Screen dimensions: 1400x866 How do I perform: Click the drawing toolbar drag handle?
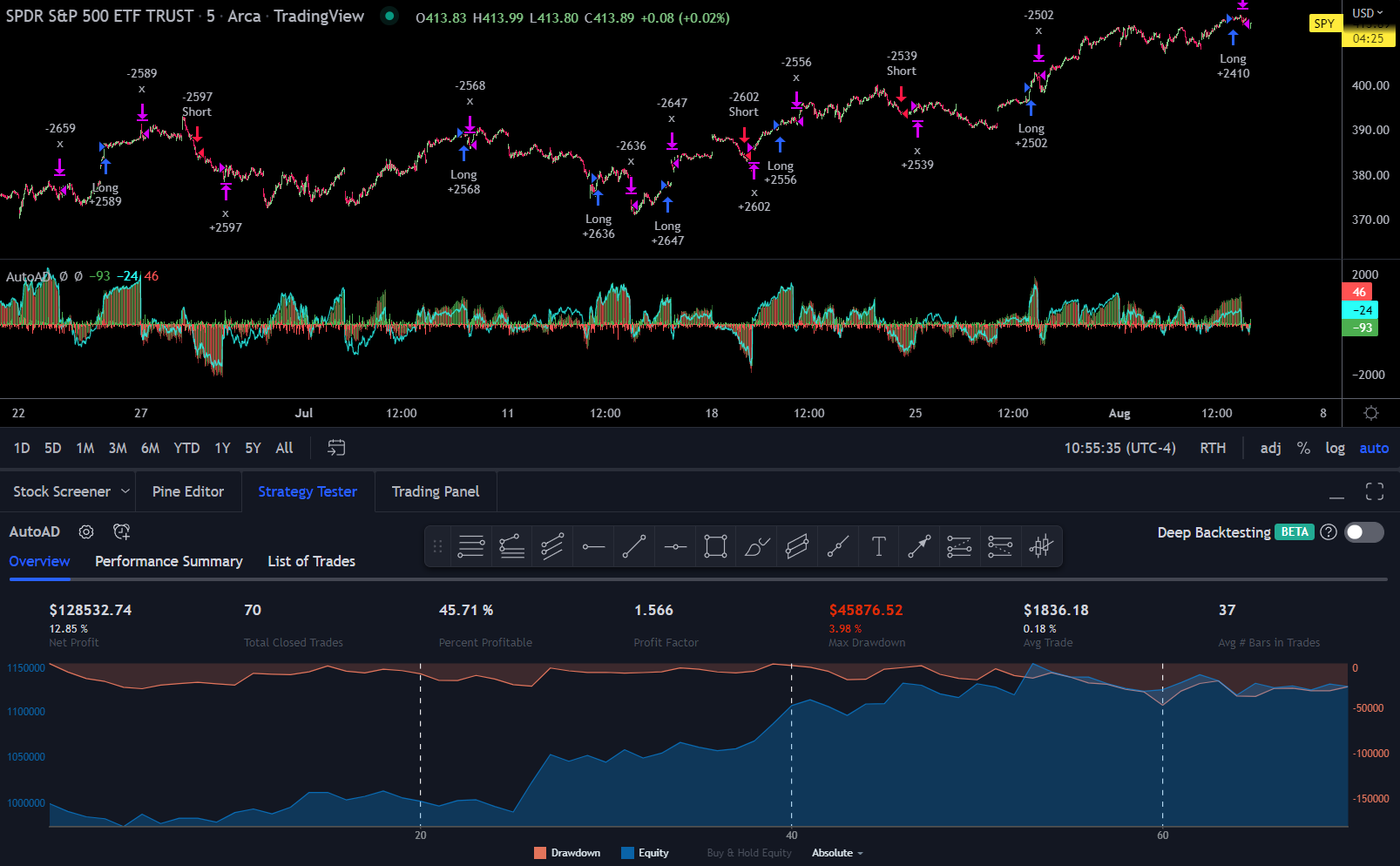pyautogui.click(x=437, y=546)
